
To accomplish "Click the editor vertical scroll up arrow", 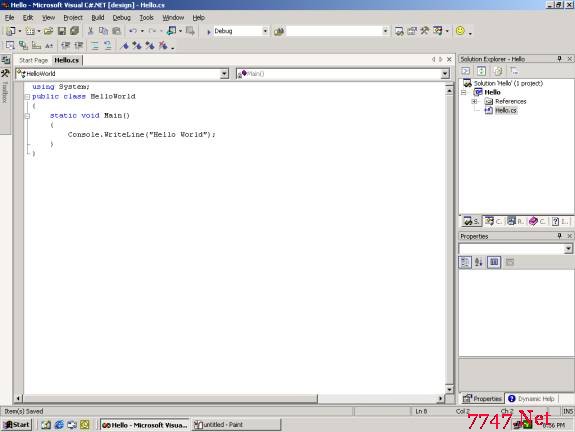I will pos(450,90).
